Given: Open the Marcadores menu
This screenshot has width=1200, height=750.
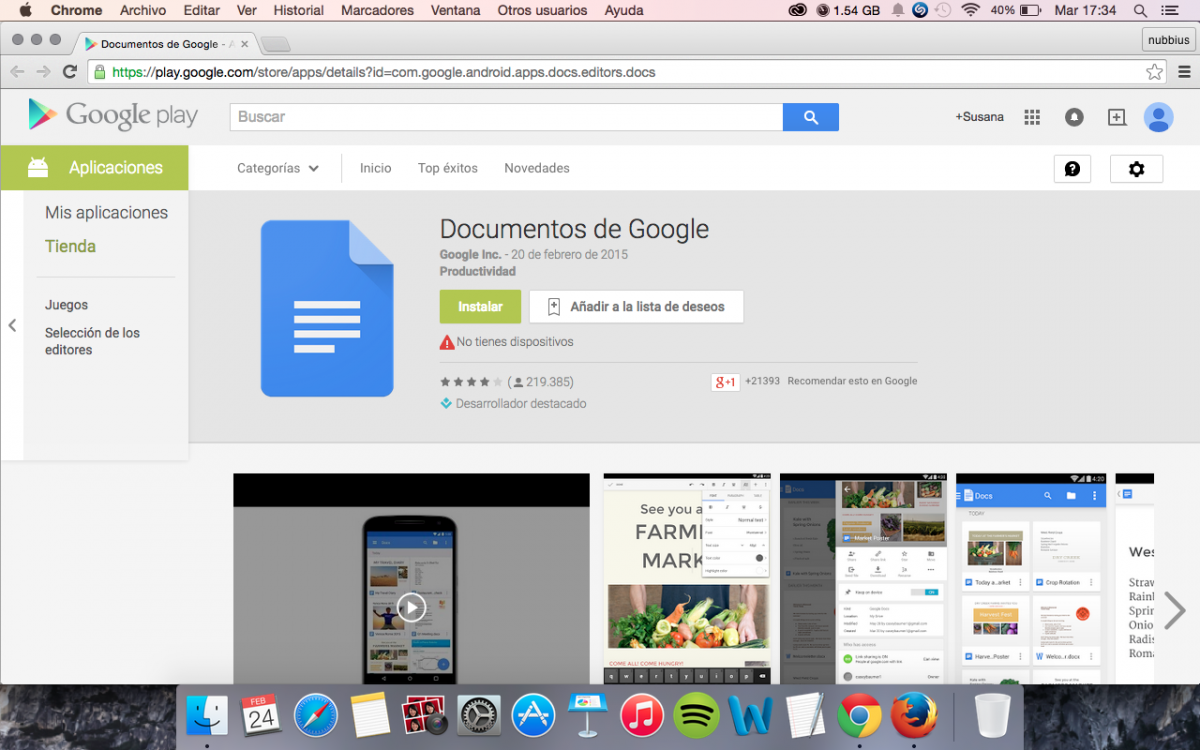Looking at the screenshot, I should (377, 10).
